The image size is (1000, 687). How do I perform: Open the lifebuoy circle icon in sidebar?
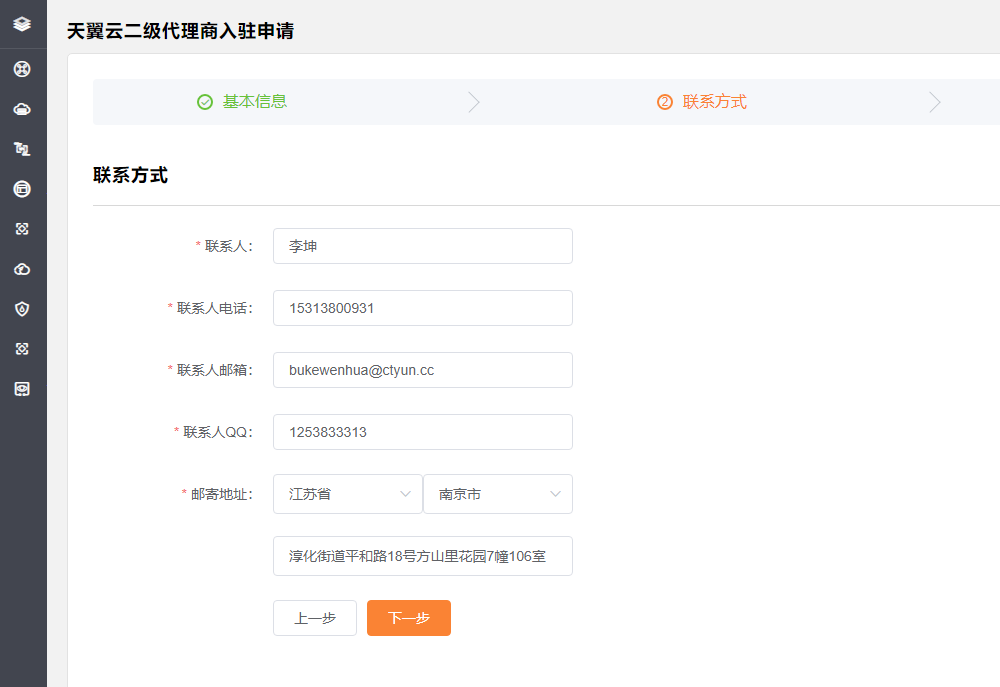click(22, 69)
